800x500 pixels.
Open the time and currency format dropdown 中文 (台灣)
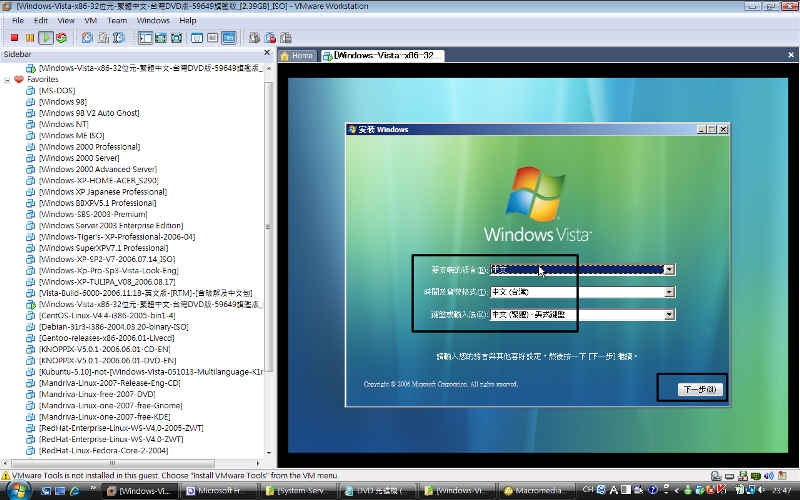pyautogui.click(x=669, y=292)
